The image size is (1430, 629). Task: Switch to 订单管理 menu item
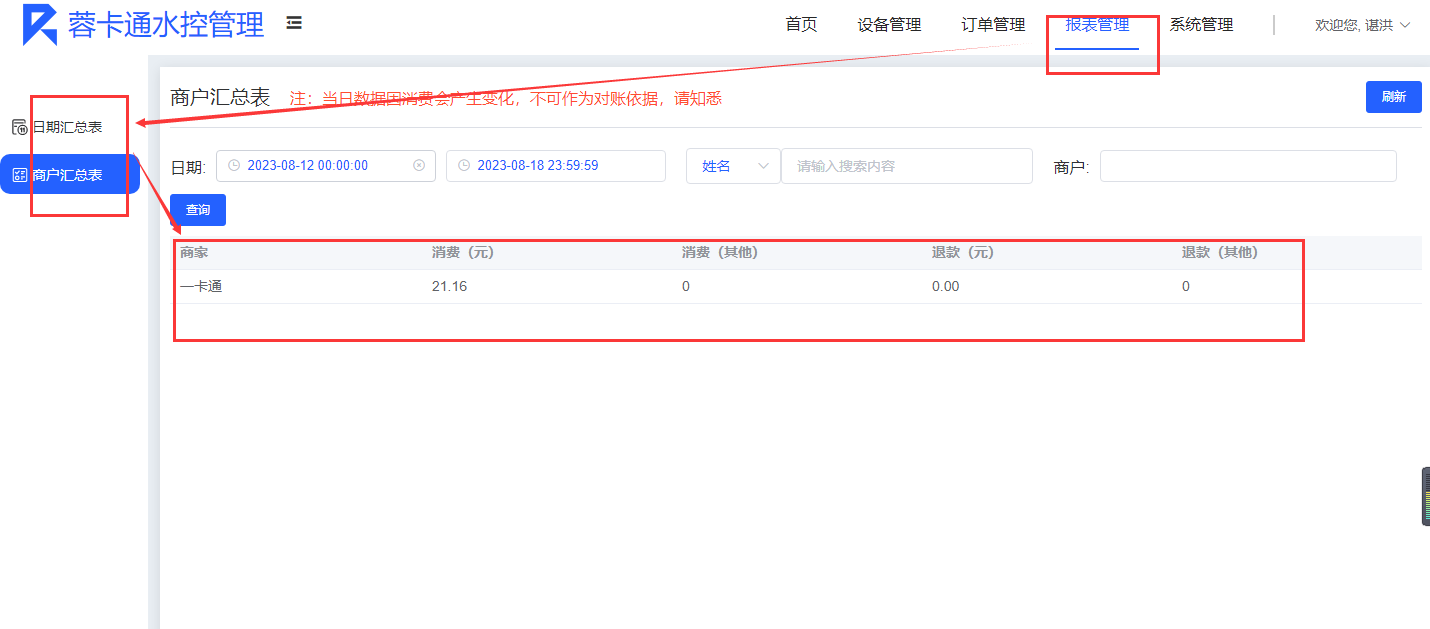point(993,25)
